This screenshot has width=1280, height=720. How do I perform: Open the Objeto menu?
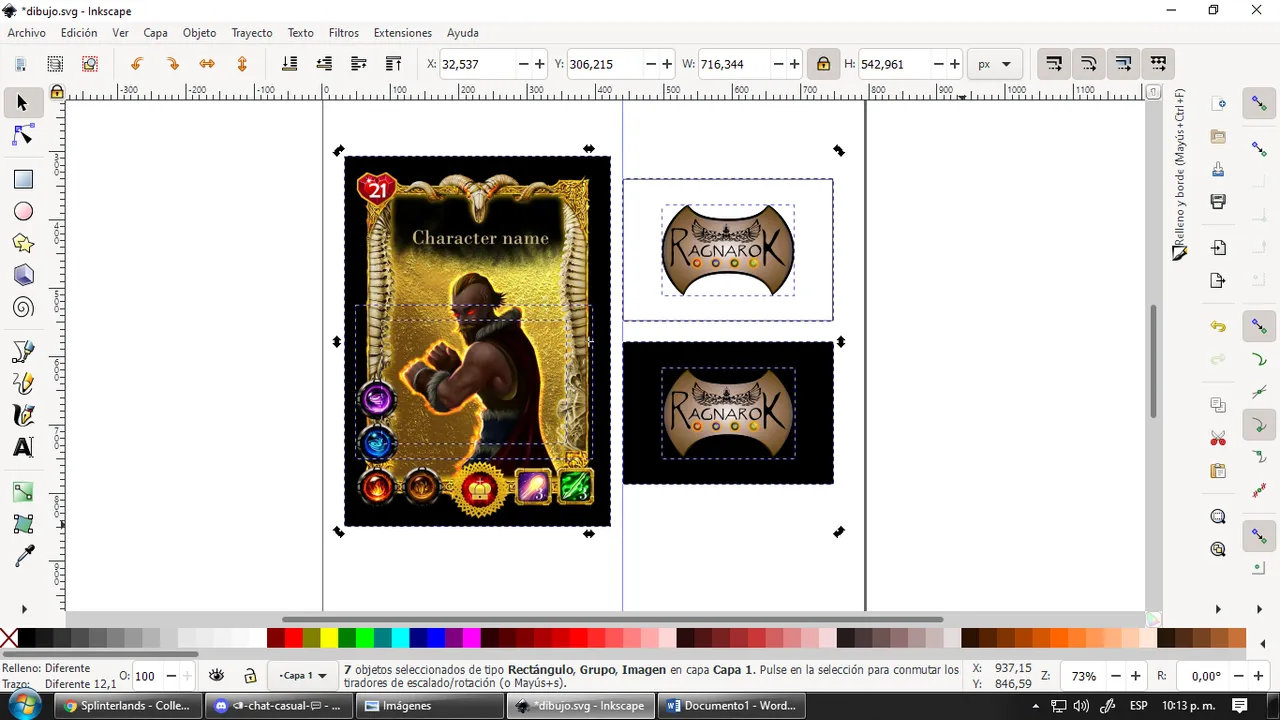click(199, 33)
